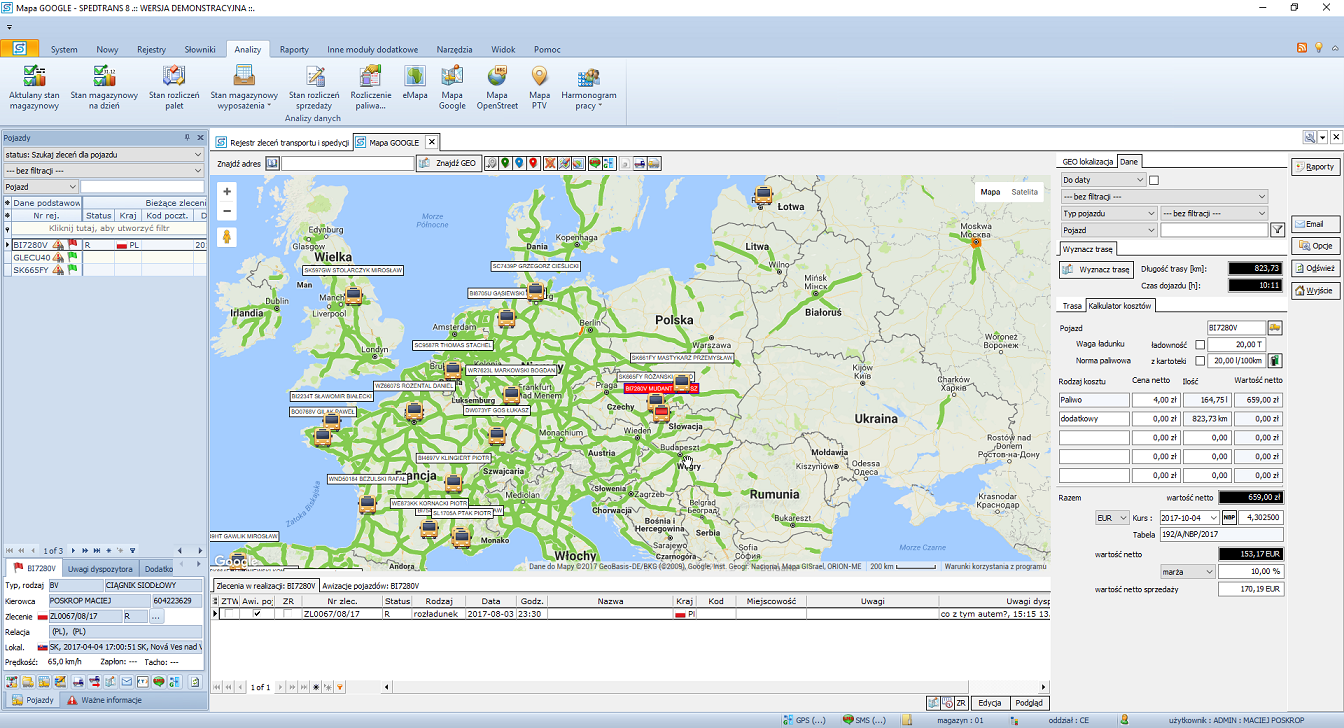Click the orange filter icon in orders navigator

point(341,687)
